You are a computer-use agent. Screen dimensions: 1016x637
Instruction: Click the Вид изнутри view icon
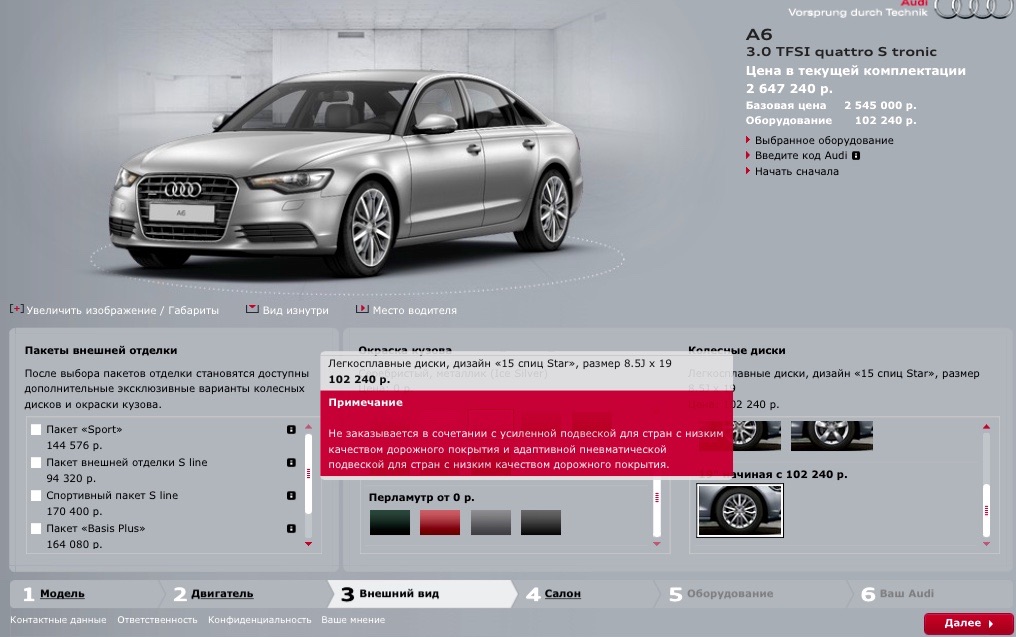(x=252, y=309)
